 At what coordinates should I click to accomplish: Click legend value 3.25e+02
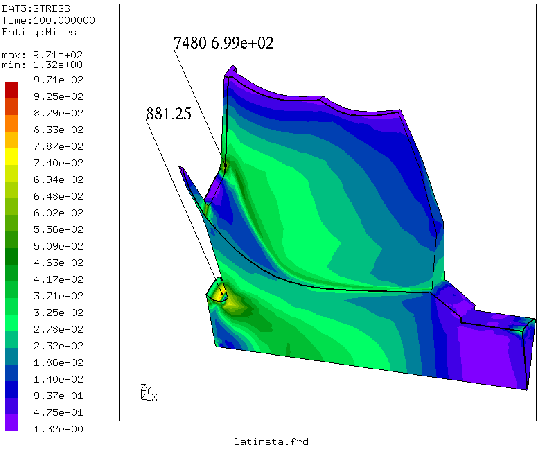click(58, 313)
